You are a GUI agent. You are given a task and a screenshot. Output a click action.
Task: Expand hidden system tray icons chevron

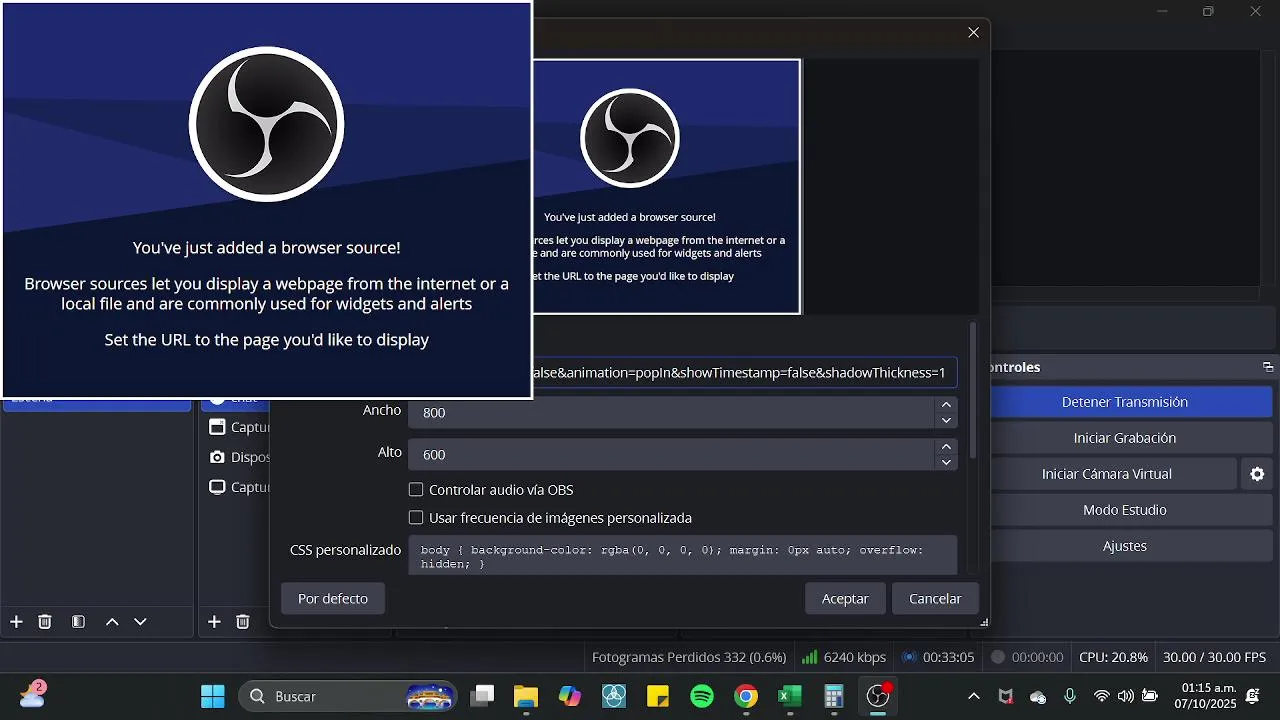(x=974, y=696)
